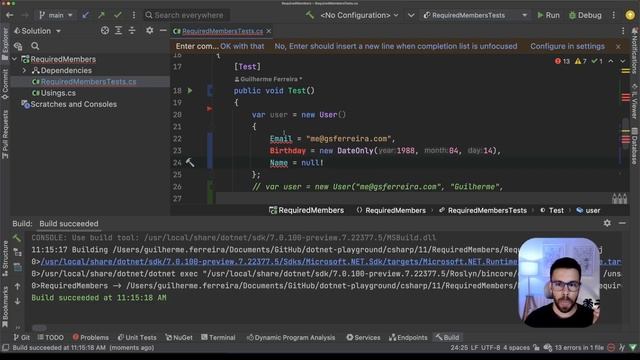Close the Enter completion notification banner
The width and height of the screenshot is (640, 360).
tap(618, 46)
